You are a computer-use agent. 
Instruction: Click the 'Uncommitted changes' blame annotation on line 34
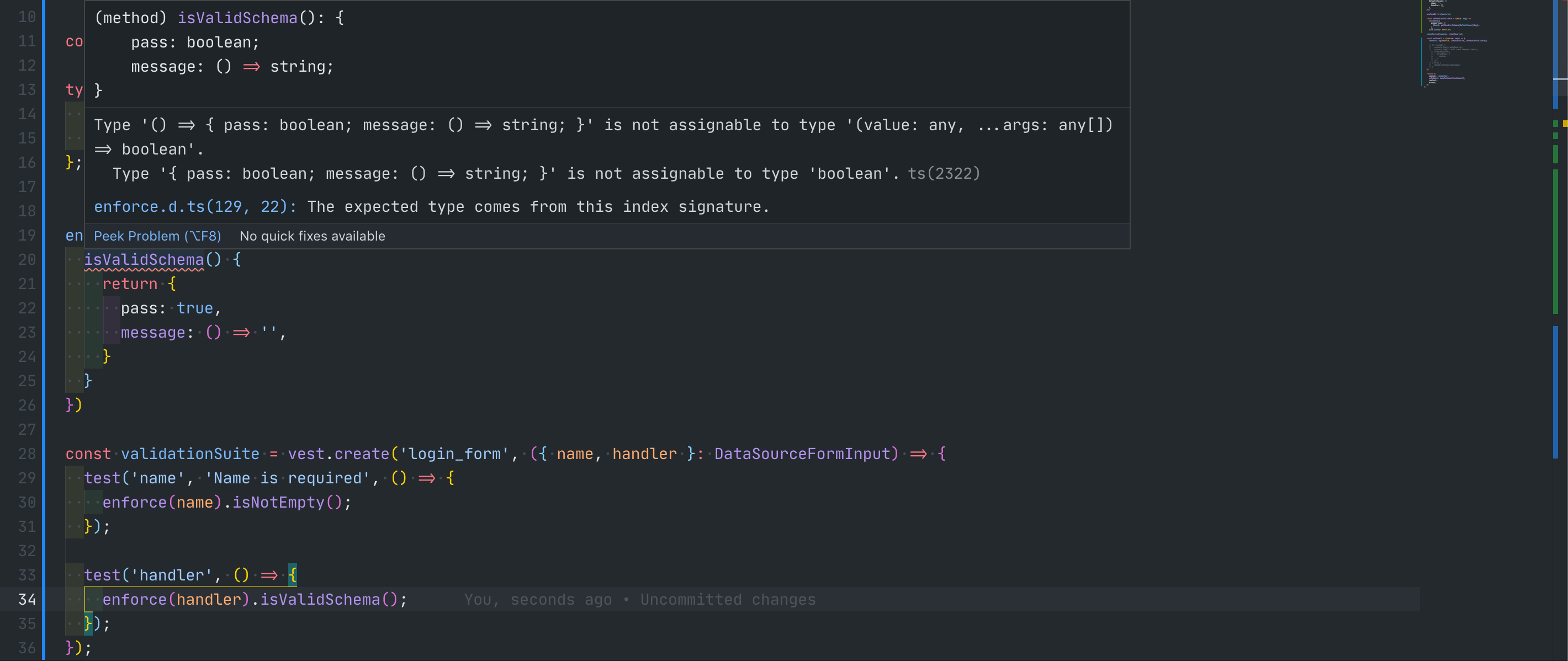pyautogui.click(x=727, y=600)
